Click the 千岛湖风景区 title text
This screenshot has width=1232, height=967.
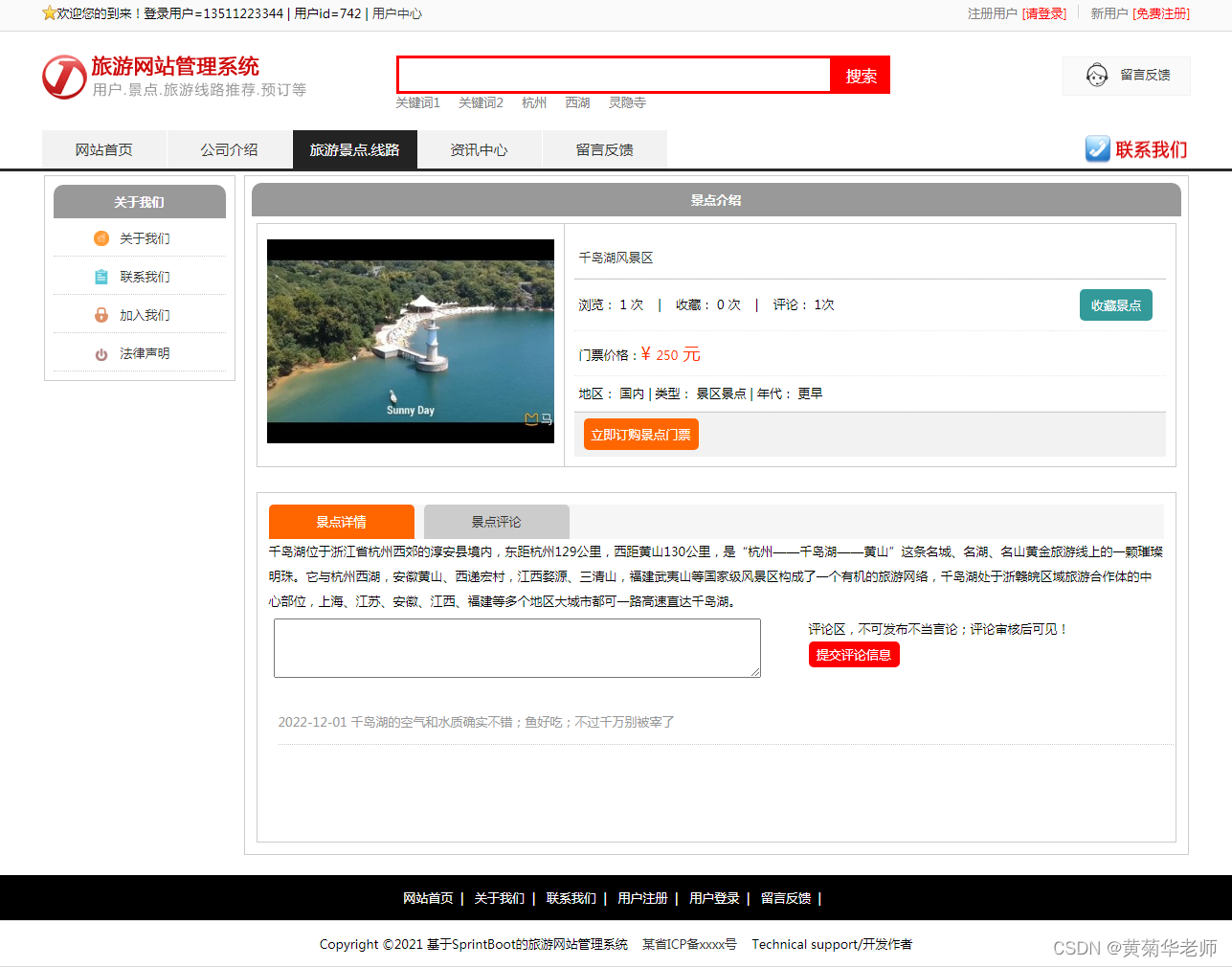coord(616,258)
